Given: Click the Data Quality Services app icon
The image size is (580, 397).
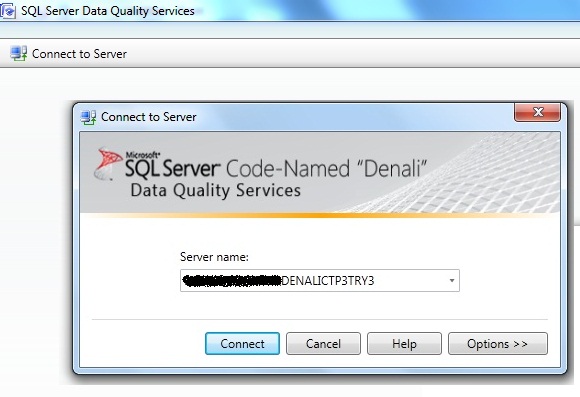Looking at the screenshot, I should click(x=8, y=11).
